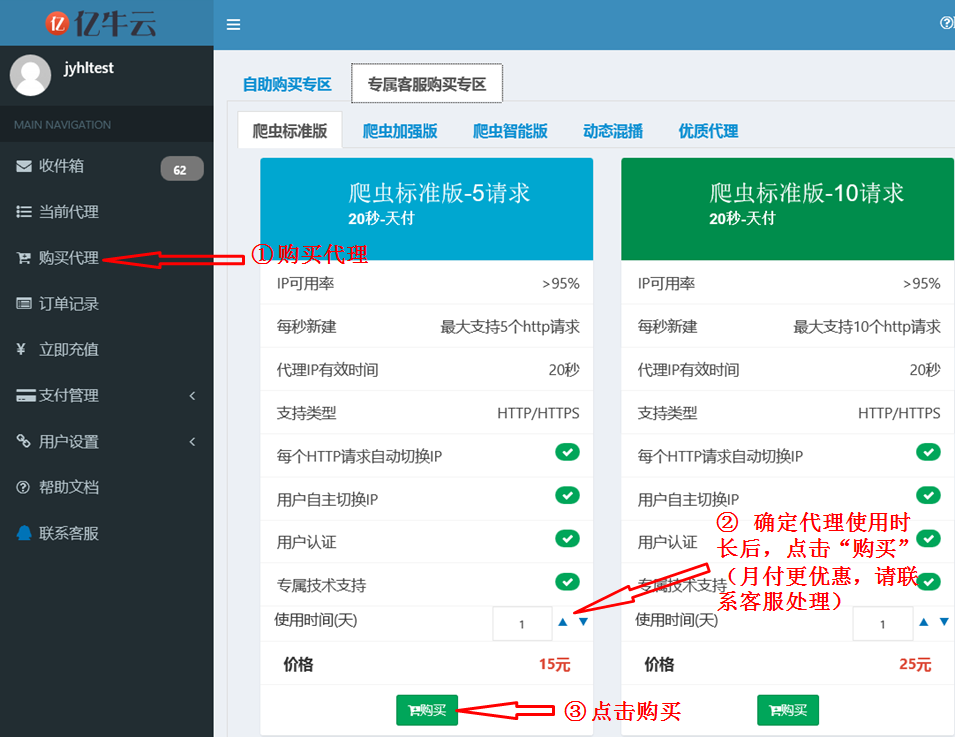Switch to 专属客服购买专区 tab

(426, 84)
